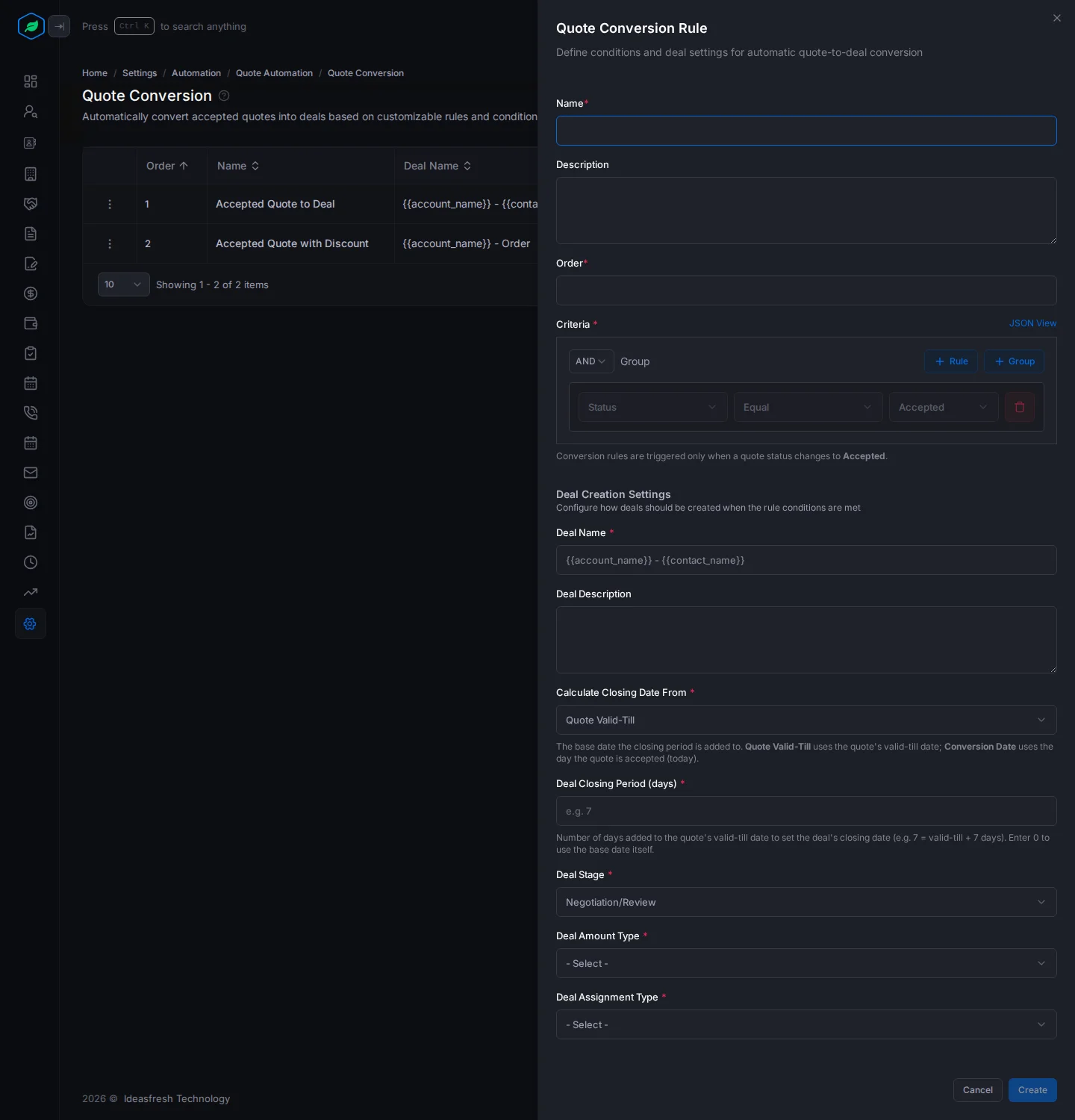Open the mail envelope icon in the sidebar
The image size is (1075, 1120).
coord(31,473)
